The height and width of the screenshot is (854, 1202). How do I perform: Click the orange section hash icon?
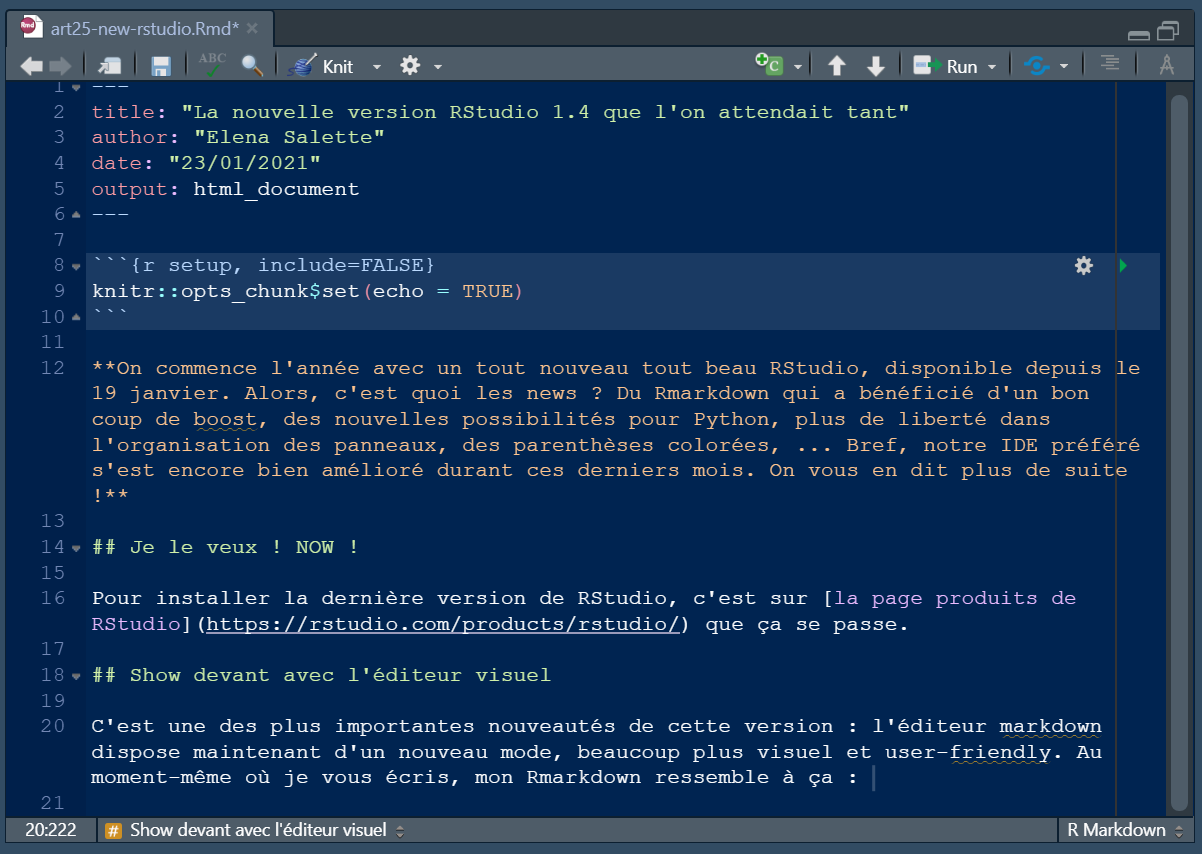[114, 830]
